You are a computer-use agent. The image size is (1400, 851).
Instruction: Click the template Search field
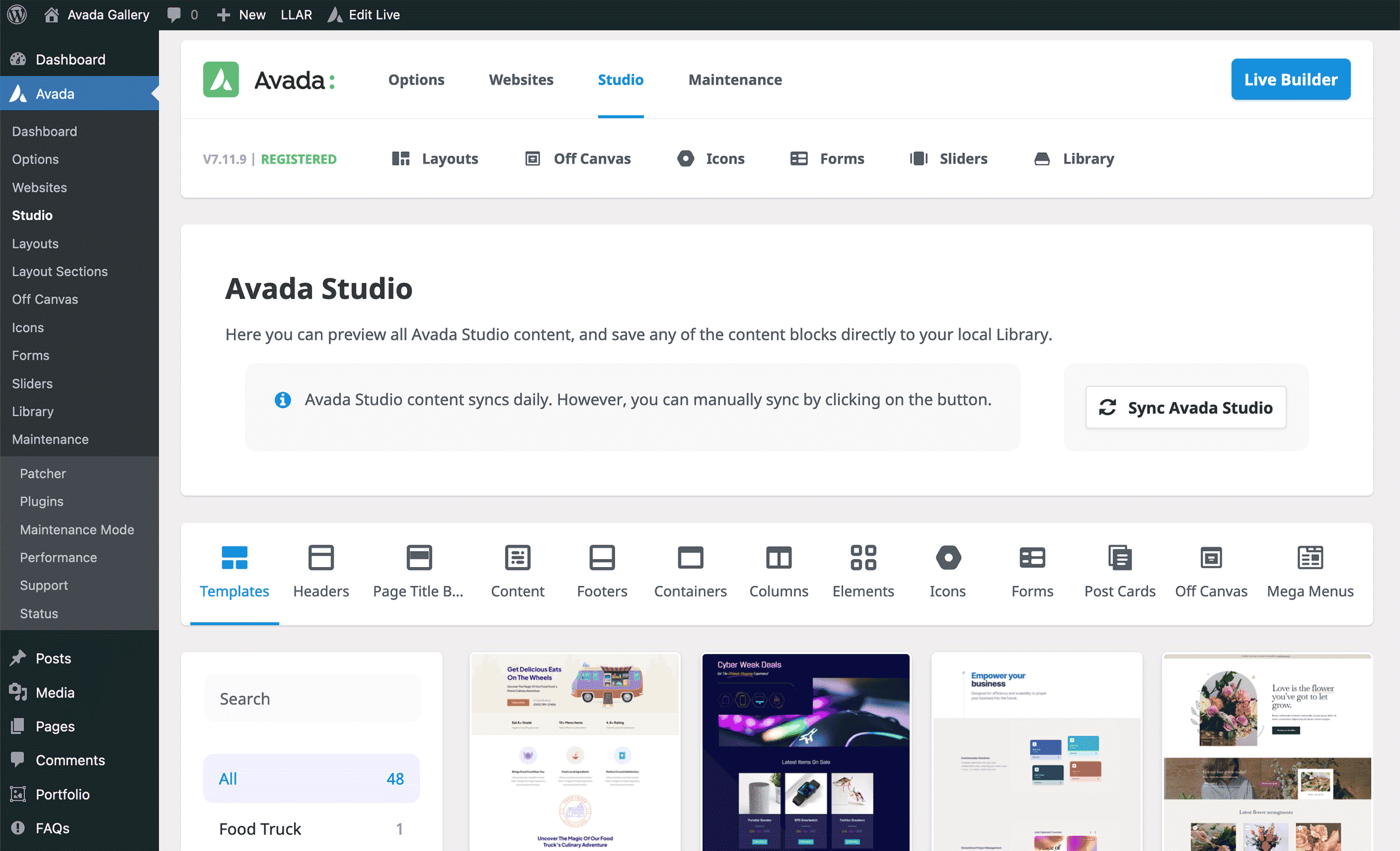(x=312, y=699)
